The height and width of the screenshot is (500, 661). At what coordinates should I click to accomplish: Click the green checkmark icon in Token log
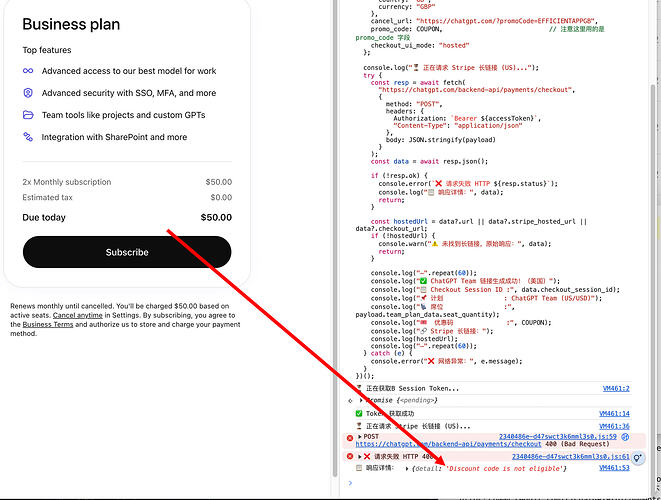point(359,414)
